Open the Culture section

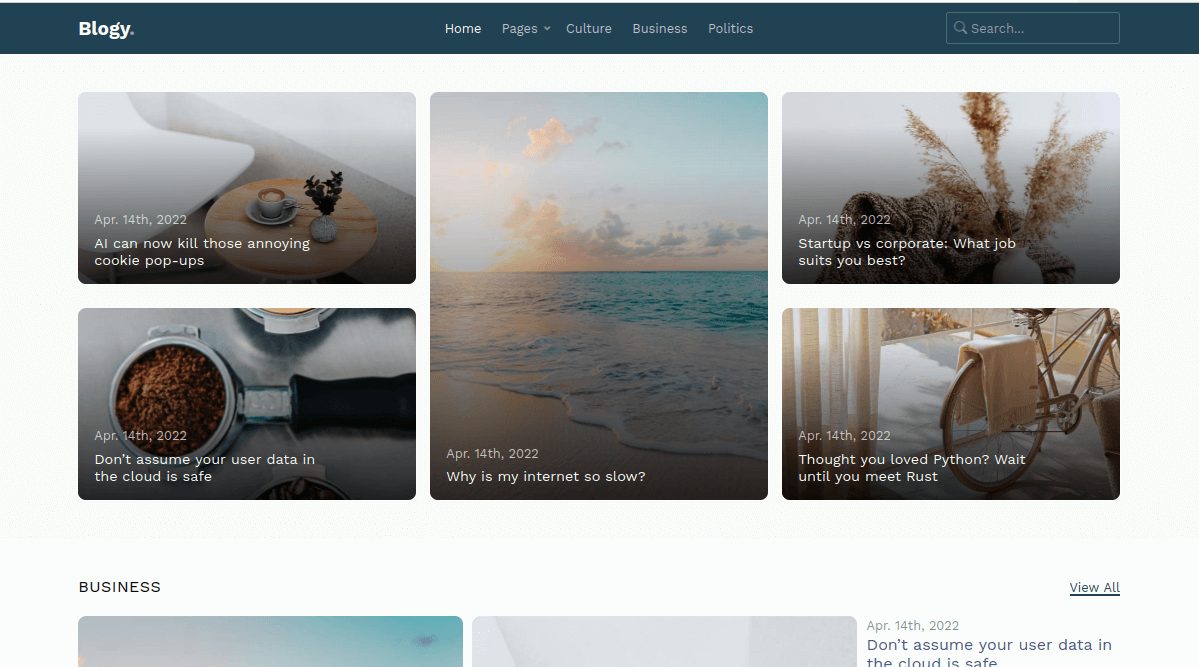tap(588, 28)
